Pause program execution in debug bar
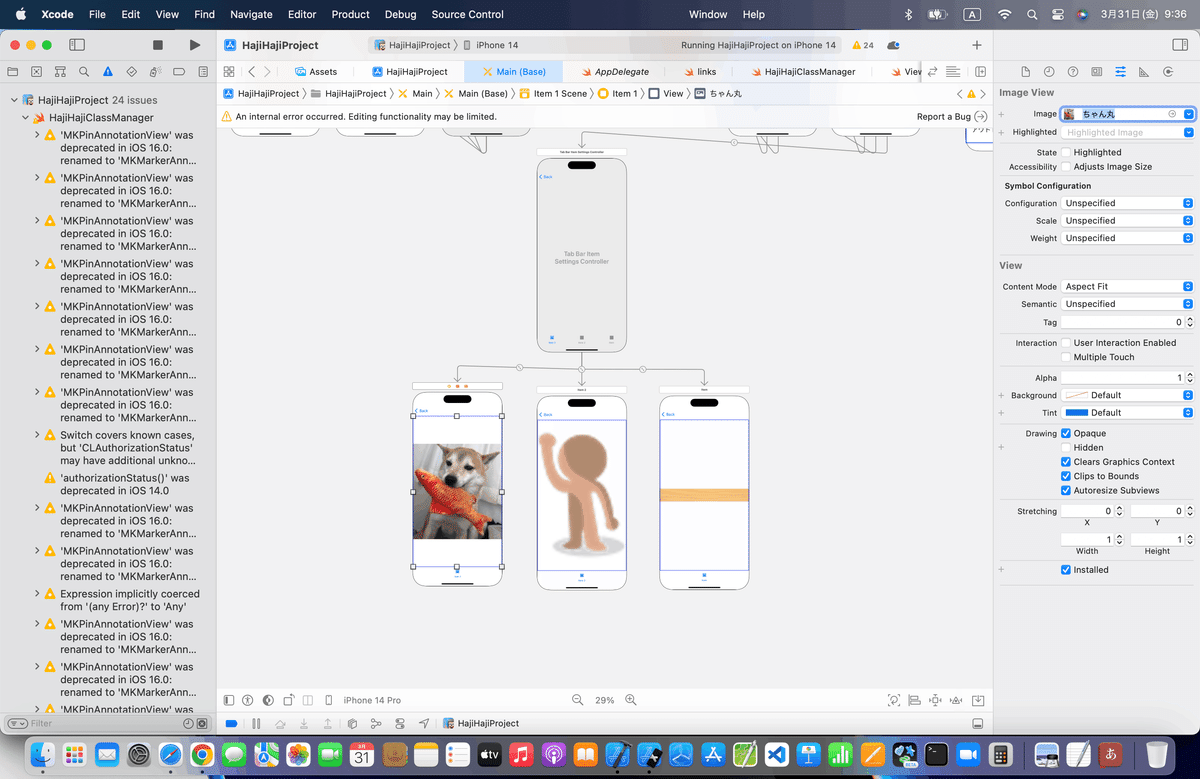Viewport: 1200px width, 779px height. click(256, 723)
